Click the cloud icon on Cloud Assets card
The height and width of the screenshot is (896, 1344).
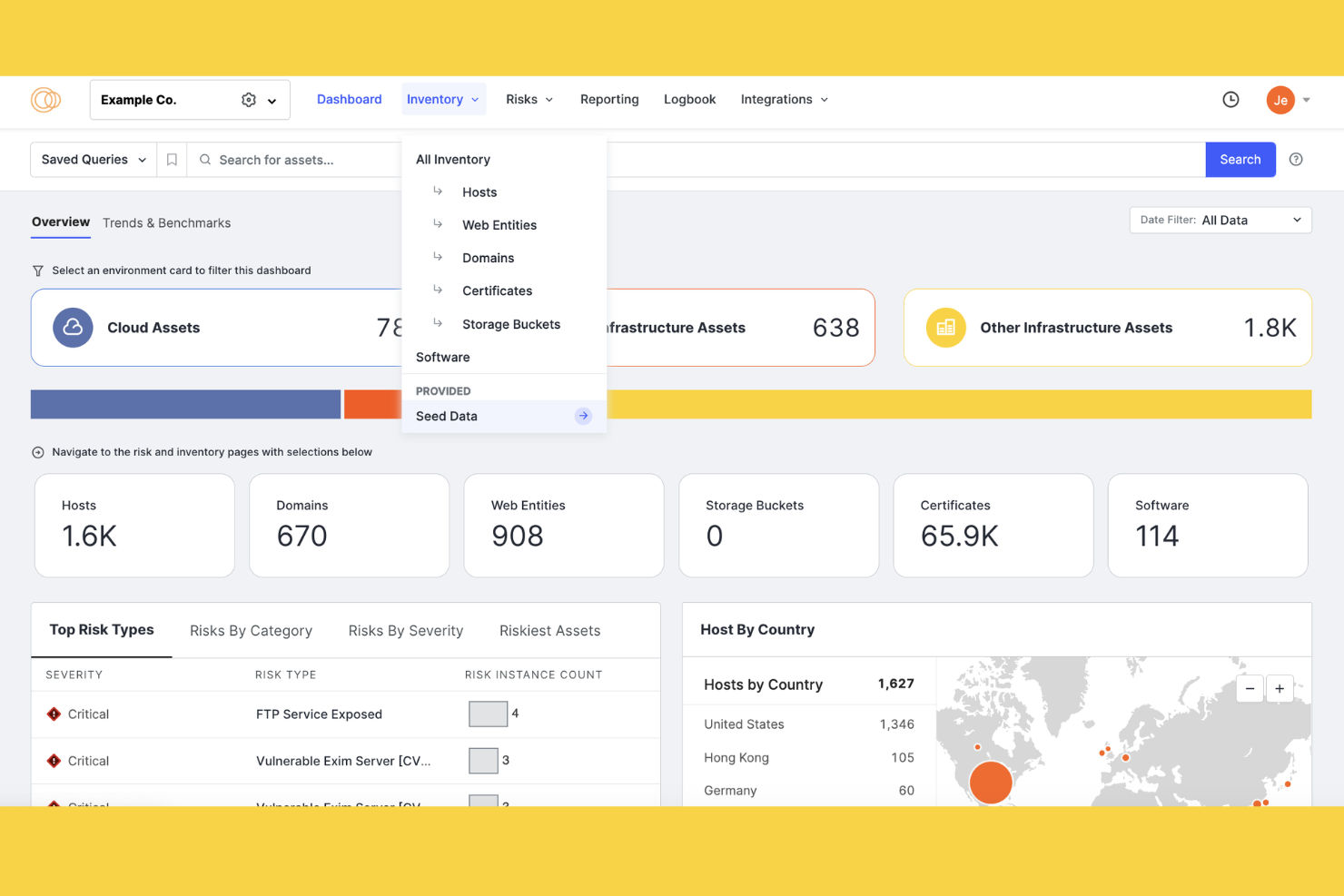[73, 328]
